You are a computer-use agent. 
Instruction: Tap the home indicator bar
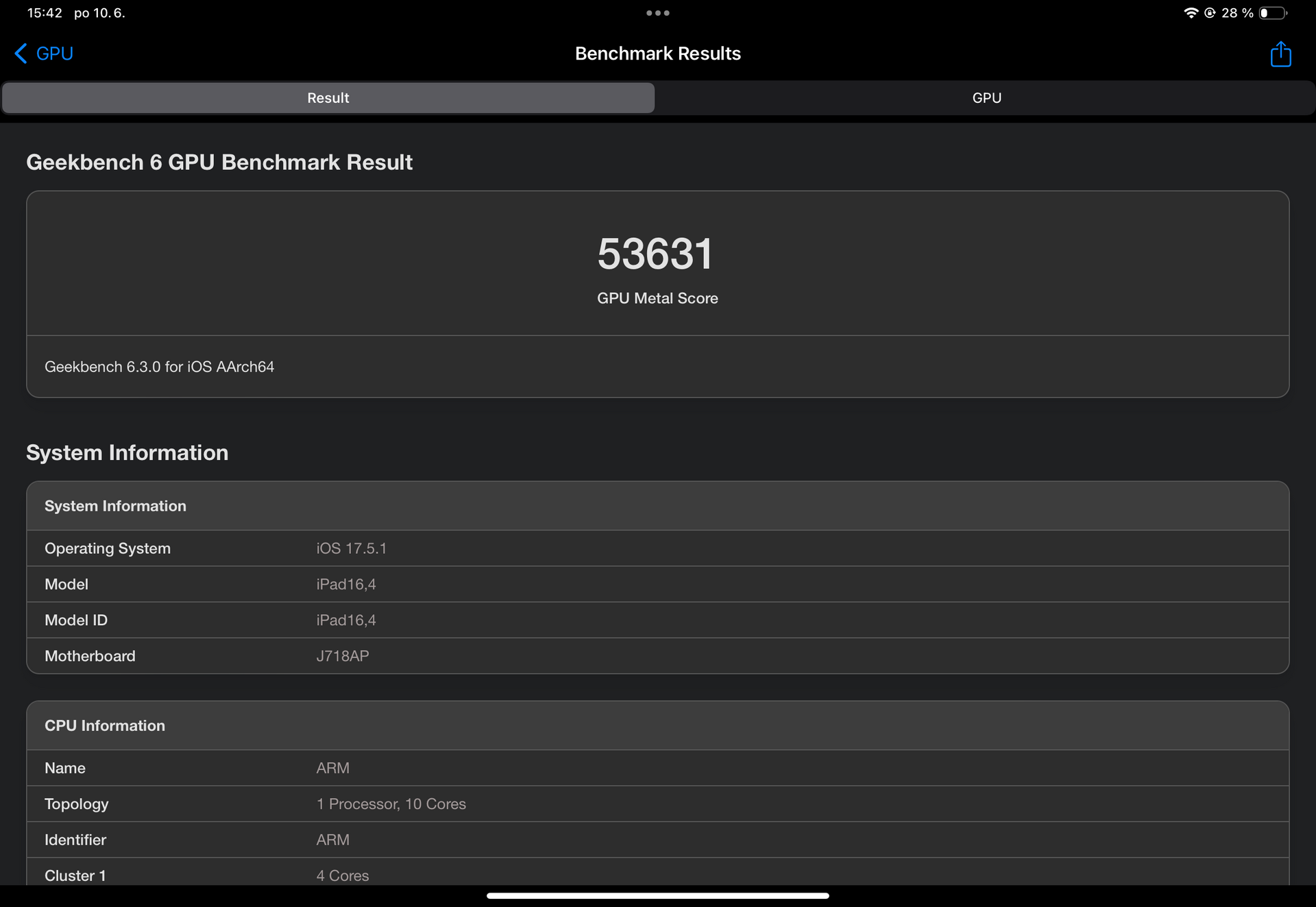657,895
